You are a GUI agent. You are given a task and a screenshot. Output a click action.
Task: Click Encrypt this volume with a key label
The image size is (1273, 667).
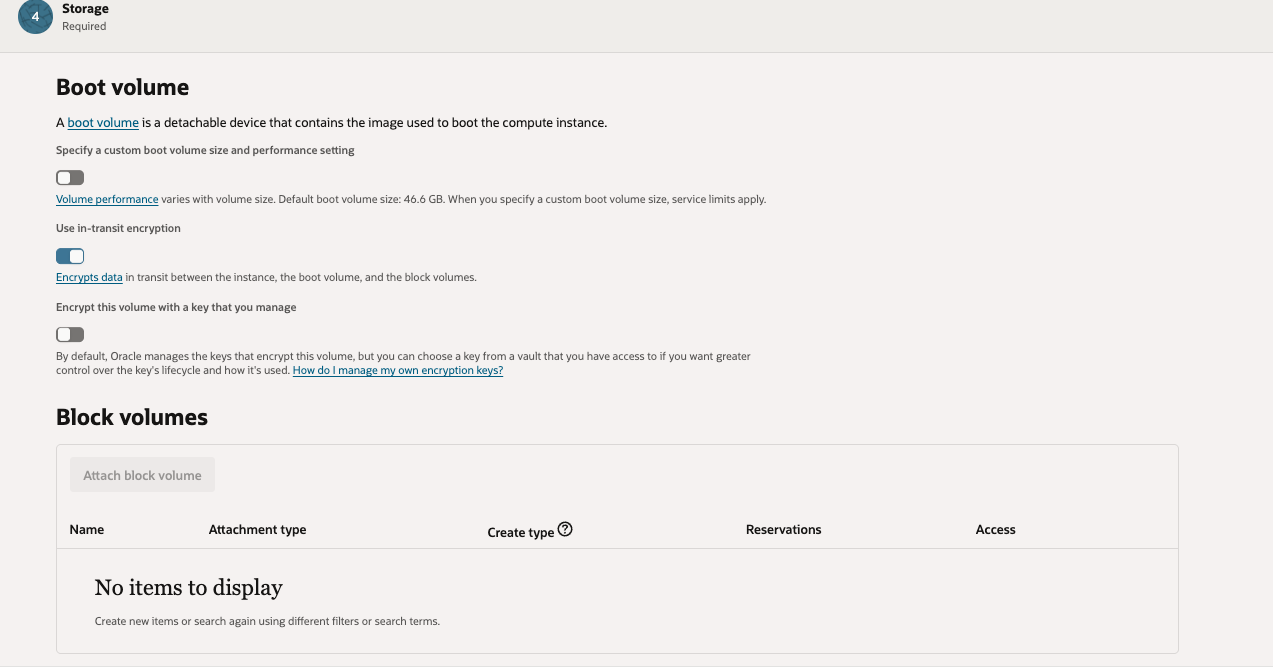pos(176,307)
